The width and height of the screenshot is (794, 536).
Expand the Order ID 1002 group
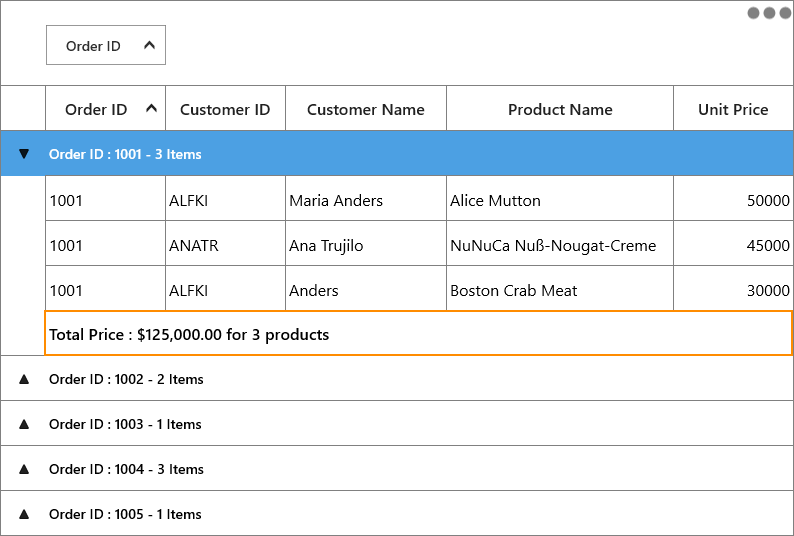(24, 379)
